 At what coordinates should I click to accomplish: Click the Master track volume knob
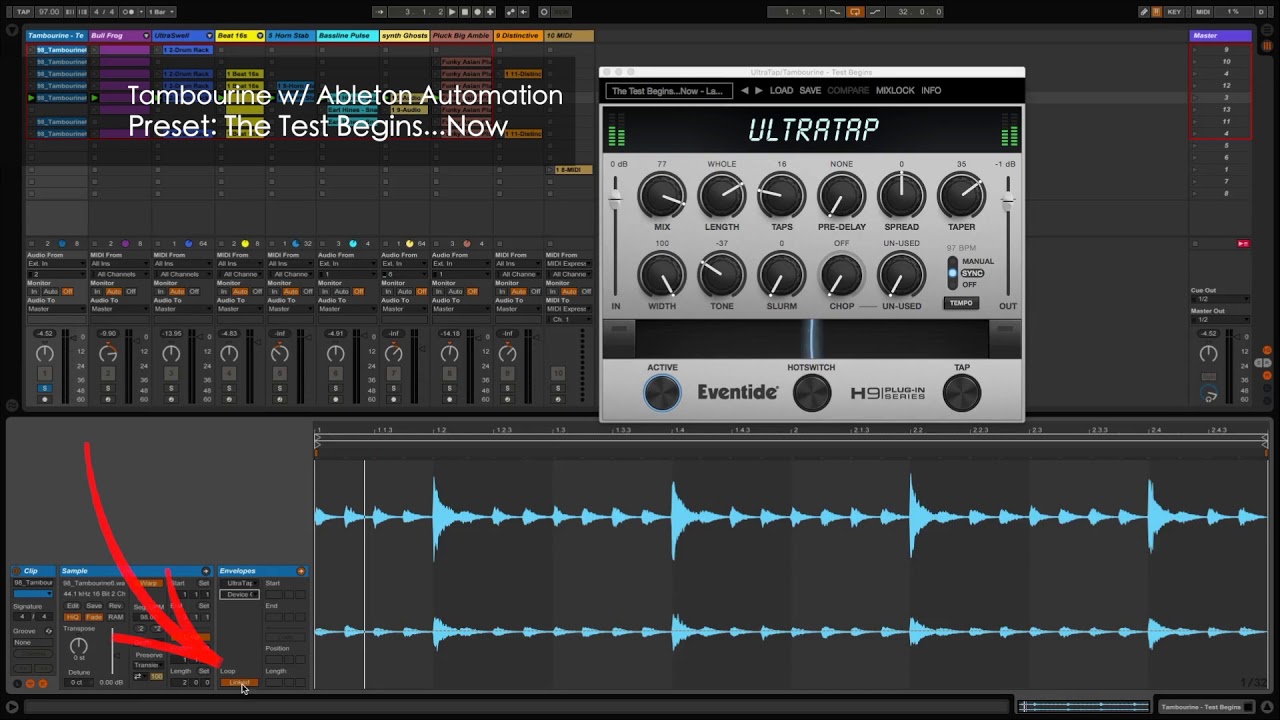pos(1208,354)
